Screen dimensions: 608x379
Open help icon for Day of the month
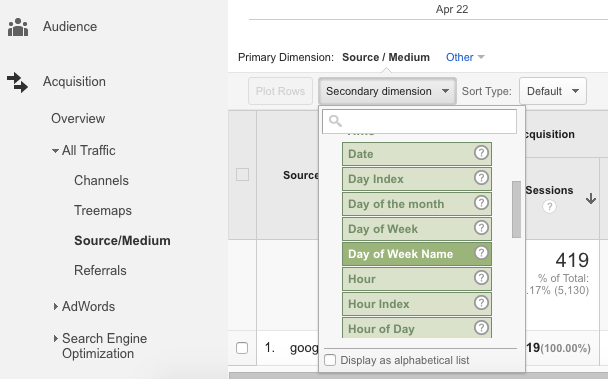[481, 202]
